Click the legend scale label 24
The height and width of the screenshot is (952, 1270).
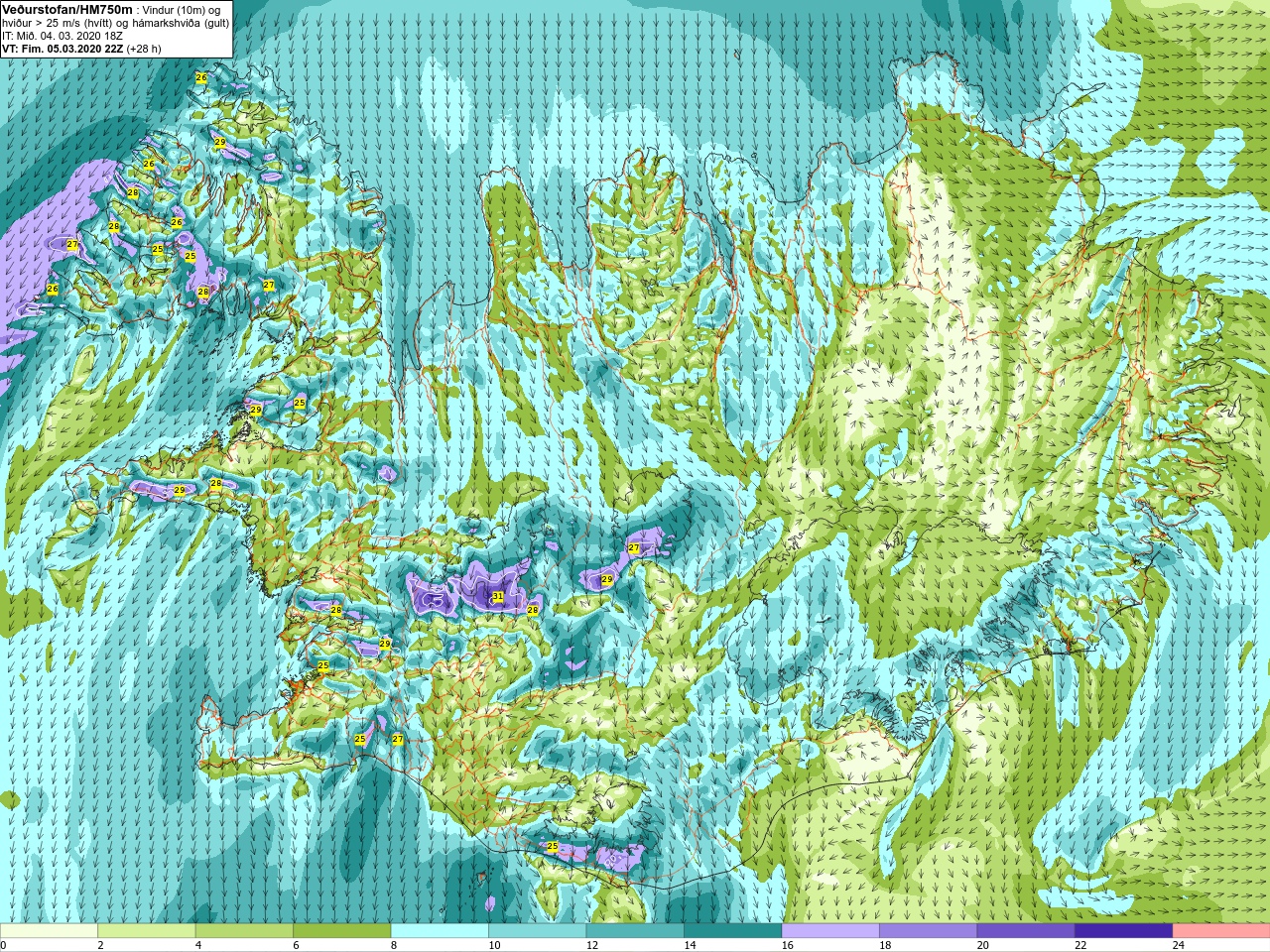[x=1178, y=945]
